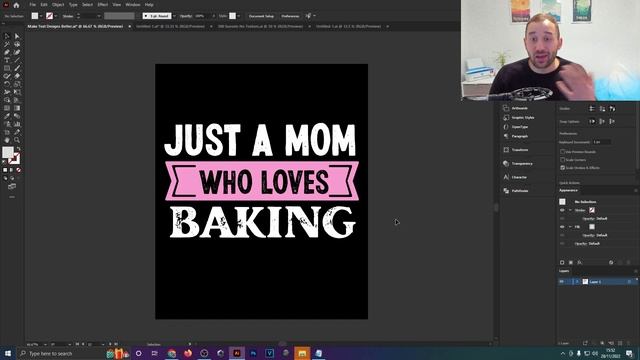Switch to the Make Text Designs Better.ai tab

75,27
